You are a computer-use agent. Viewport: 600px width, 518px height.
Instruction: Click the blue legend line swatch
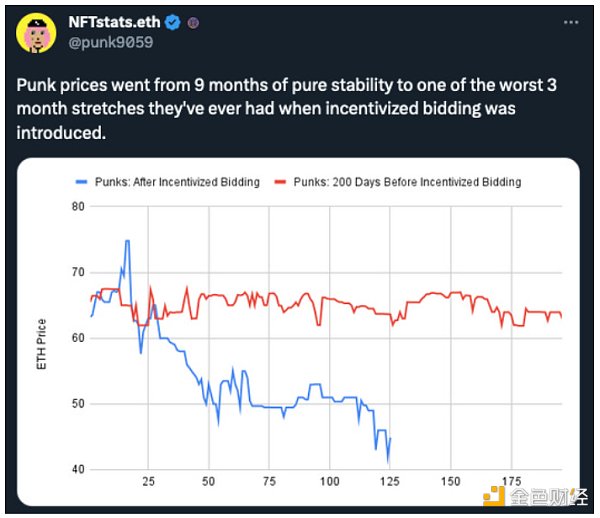coord(83,182)
